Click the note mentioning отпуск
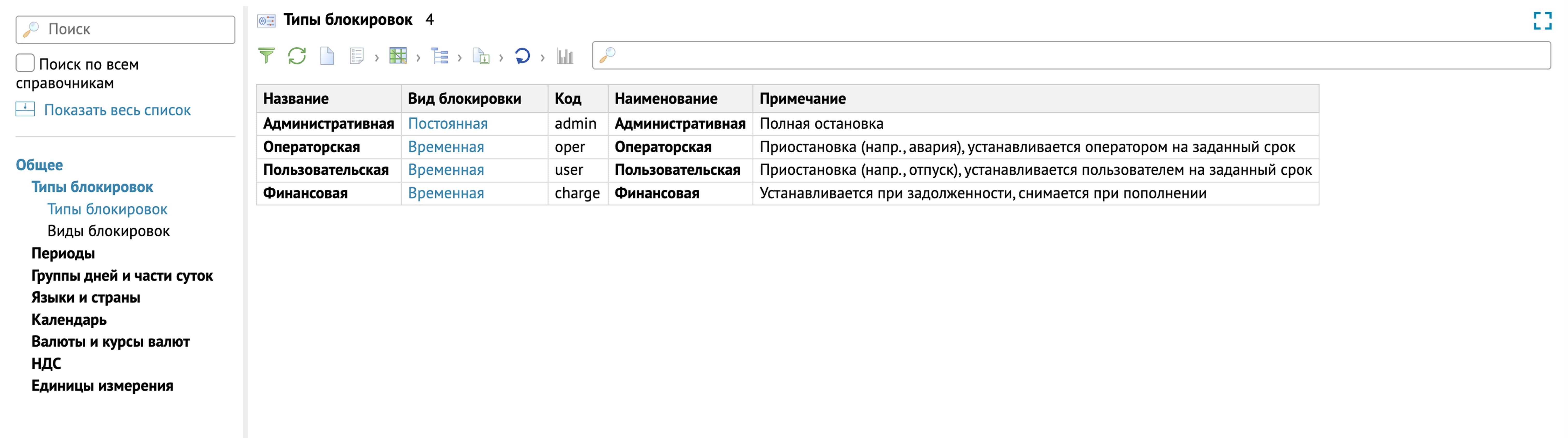 coord(1035,170)
